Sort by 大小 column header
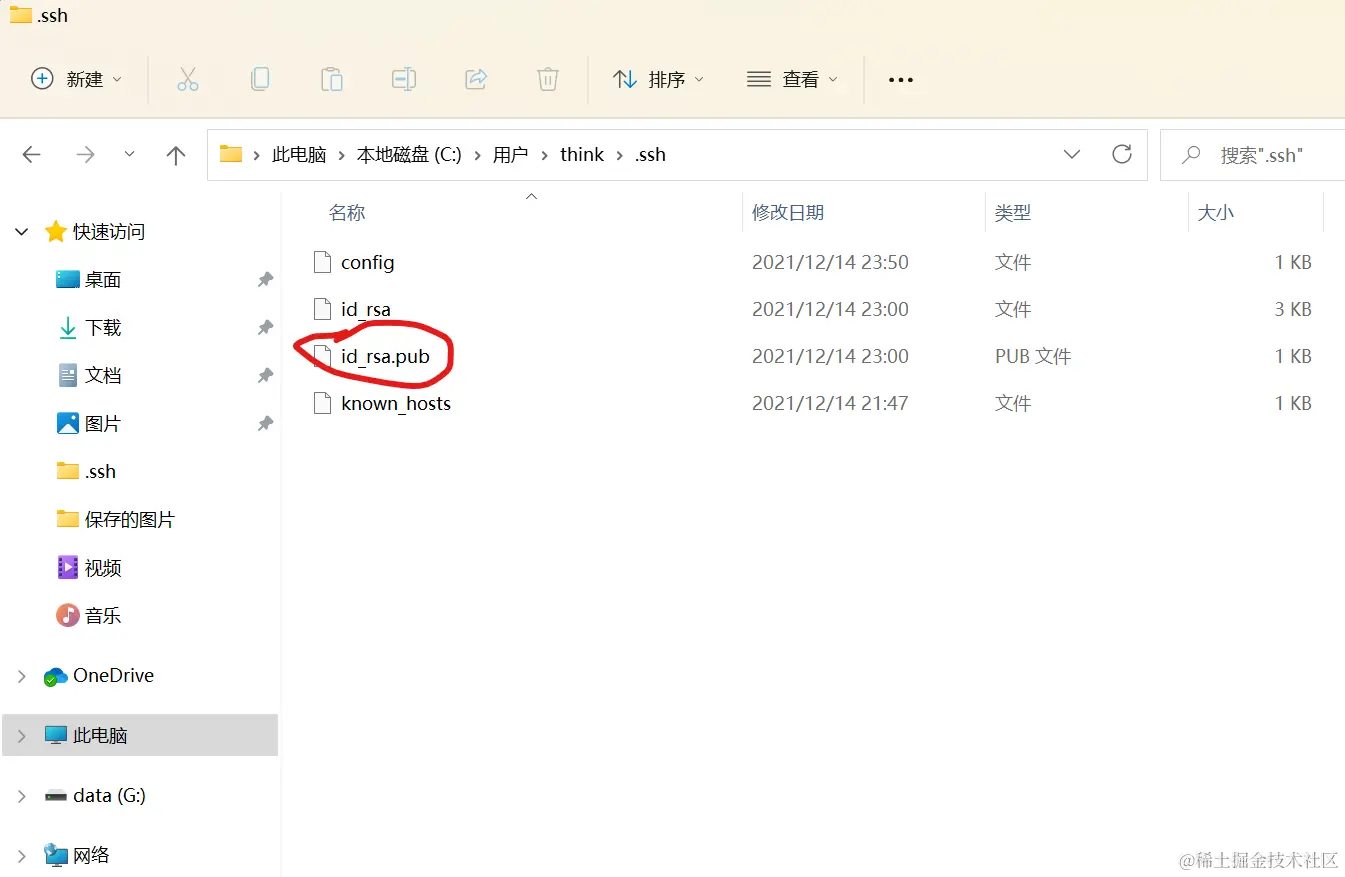The image size is (1345, 877). (x=1216, y=212)
